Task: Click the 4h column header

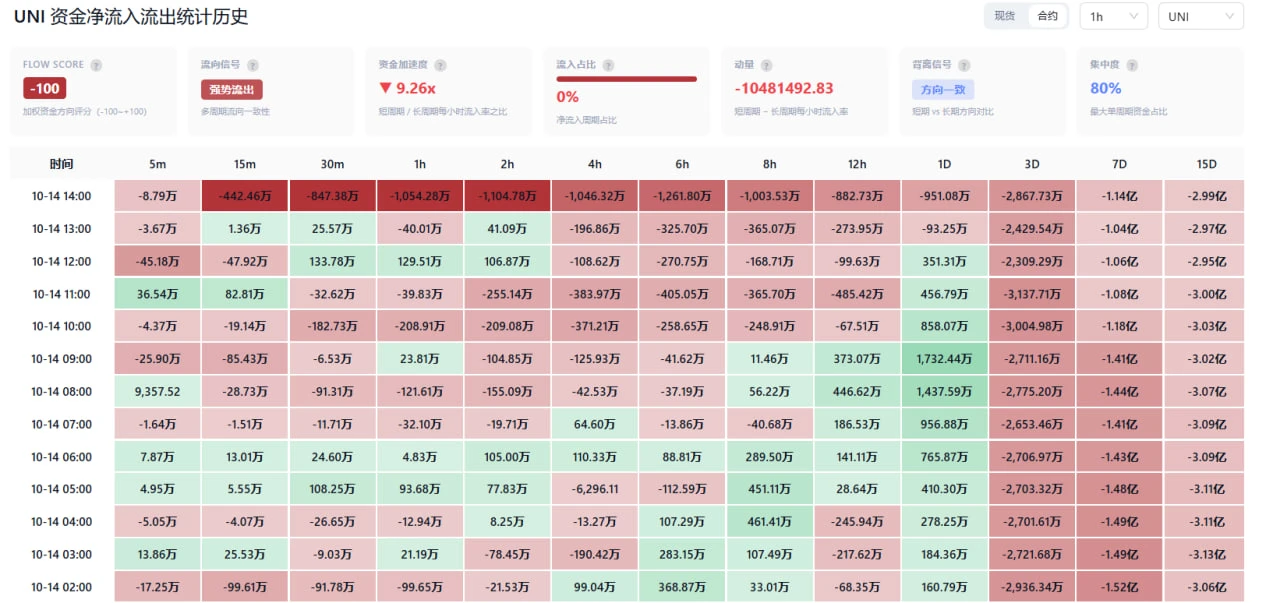Action: tap(595, 164)
